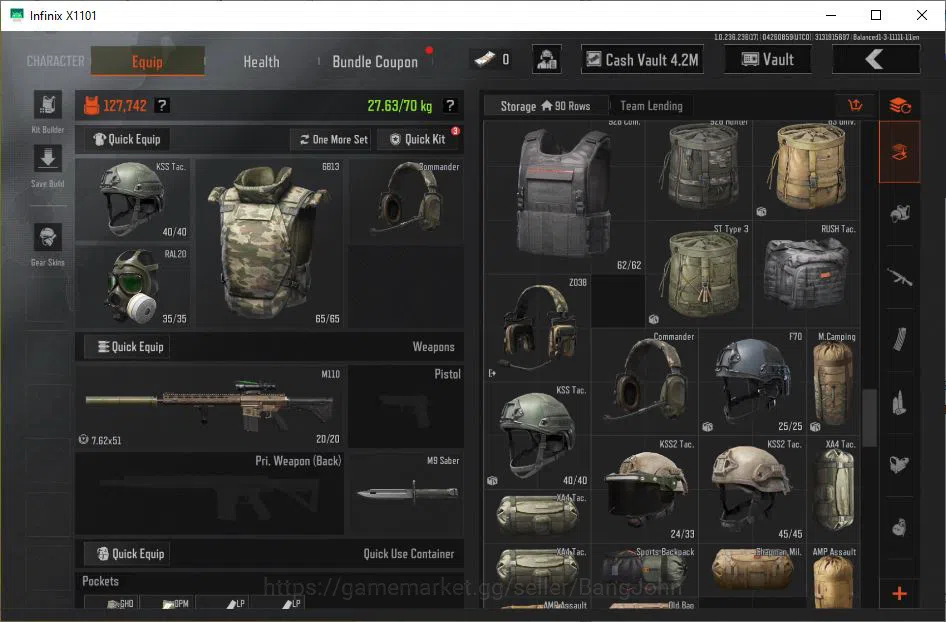
Task: Open the Cash Vault 4.2M button
Action: (642, 59)
